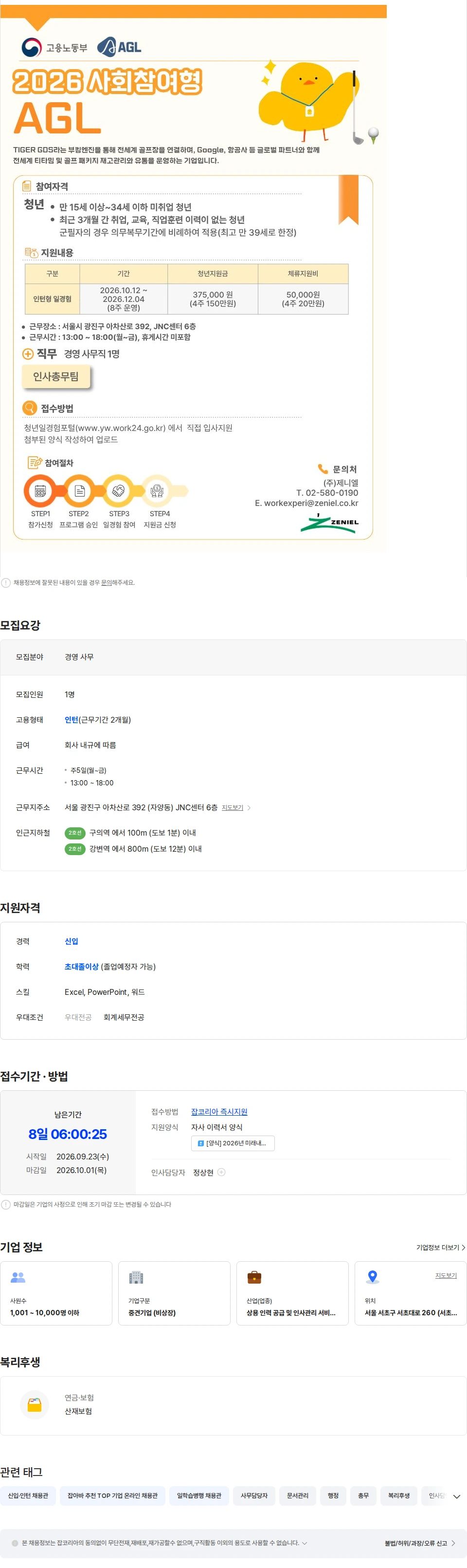Click the magnifier icon beside 접수방법

[30, 407]
